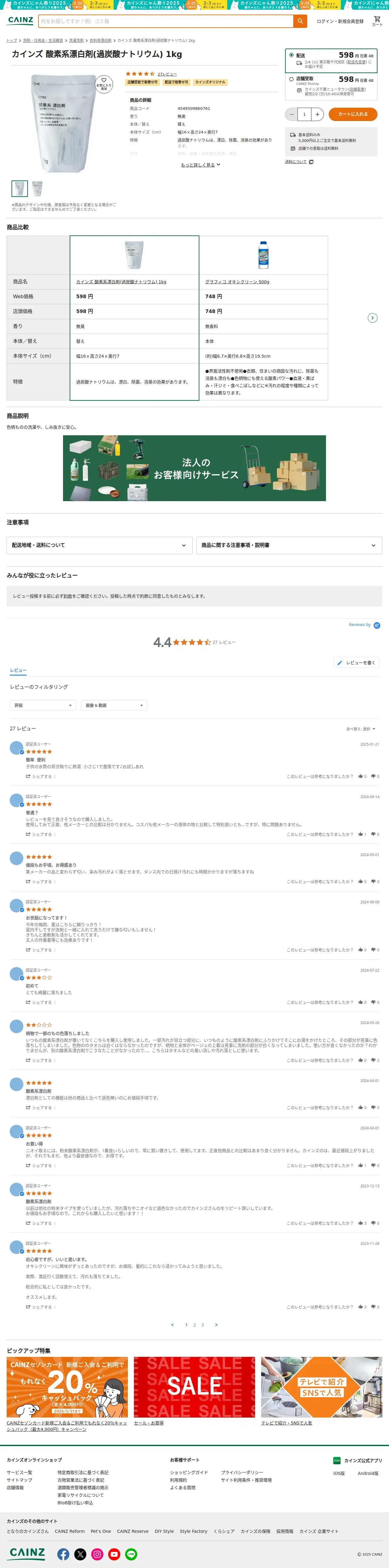This screenshot has height=1568, width=389.
Task: Open CAINZセゾンカード 20% cashback banner
Action: pyautogui.click(x=68, y=1387)
